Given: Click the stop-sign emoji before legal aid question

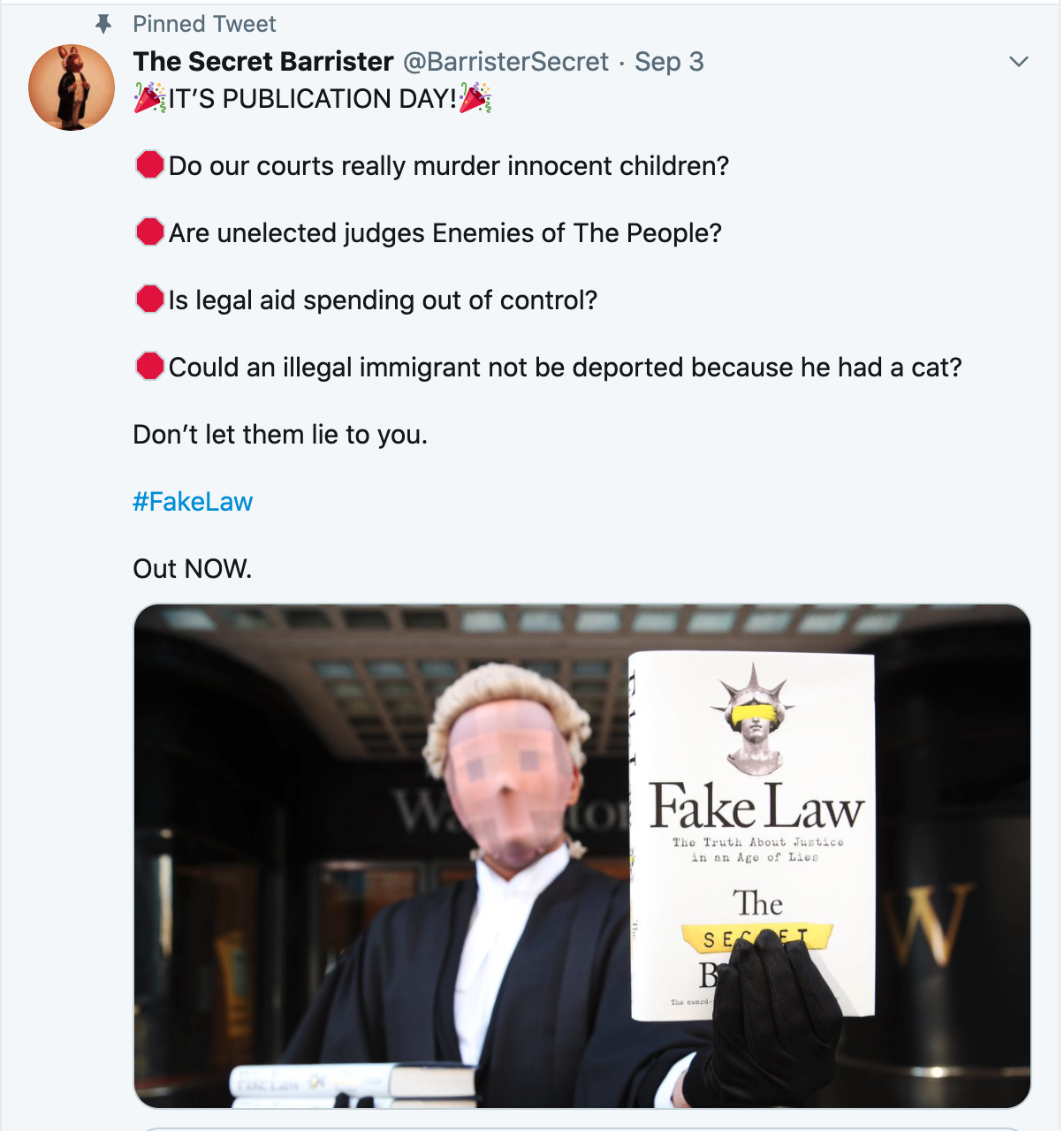Looking at the screenshot, I should click(148, 299).
